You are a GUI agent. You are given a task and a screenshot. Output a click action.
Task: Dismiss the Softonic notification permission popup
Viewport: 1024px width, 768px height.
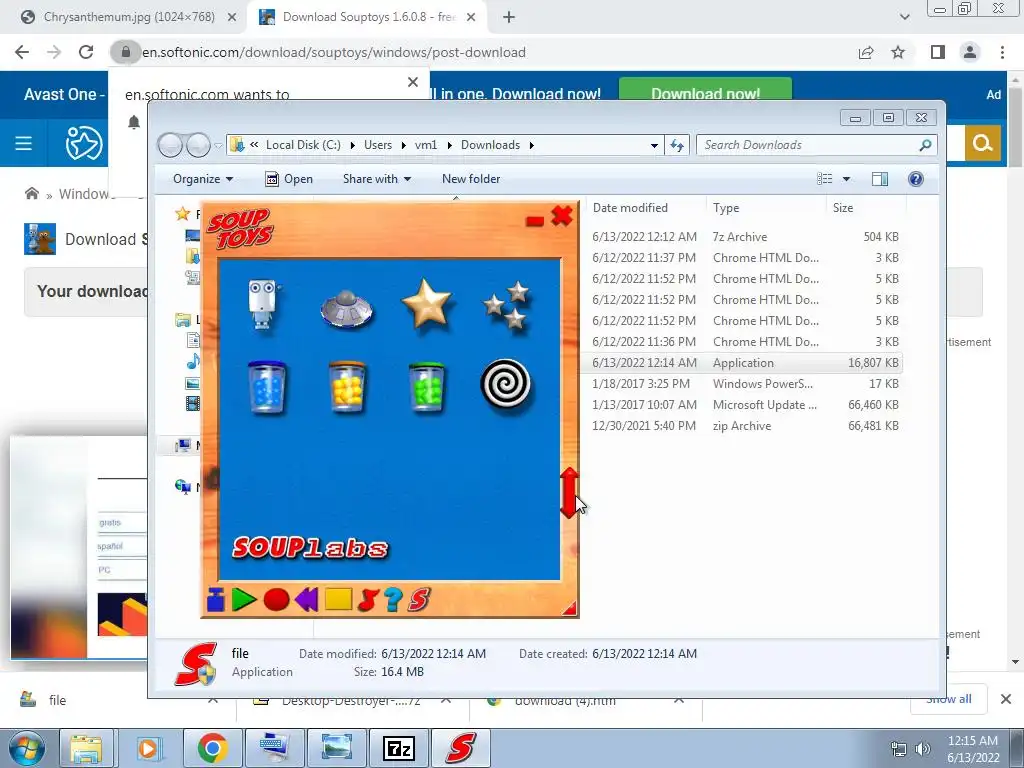tap(413, 82)
